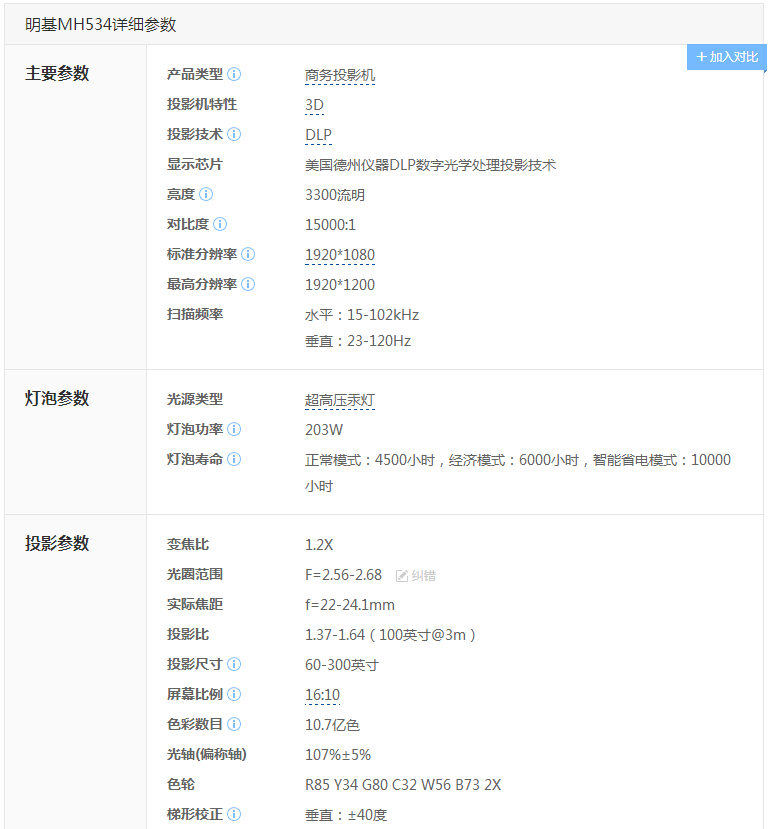Click the 灯泡参数 section label
Screen dimensions: 768x829
[57, 398]
